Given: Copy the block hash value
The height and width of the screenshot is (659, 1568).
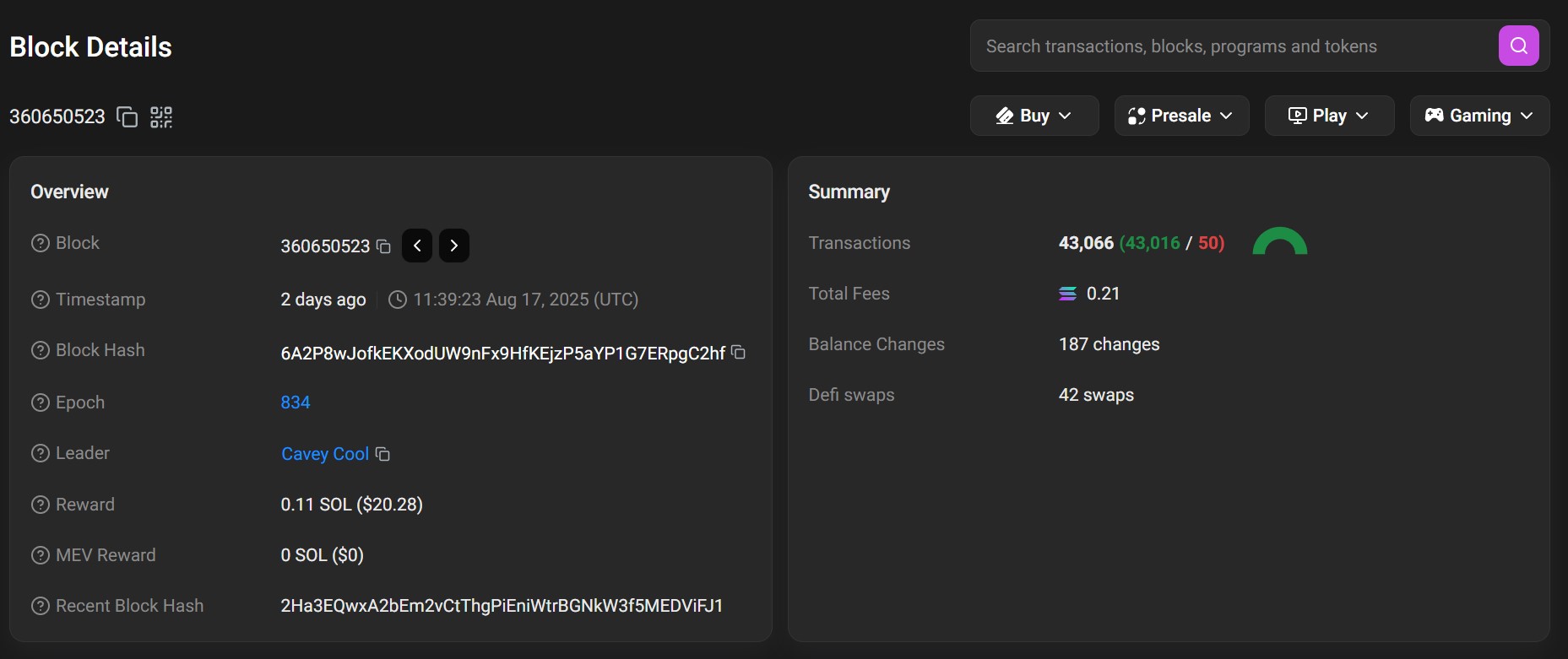Looking at the screenshot, I should click(x=738, y=353).
